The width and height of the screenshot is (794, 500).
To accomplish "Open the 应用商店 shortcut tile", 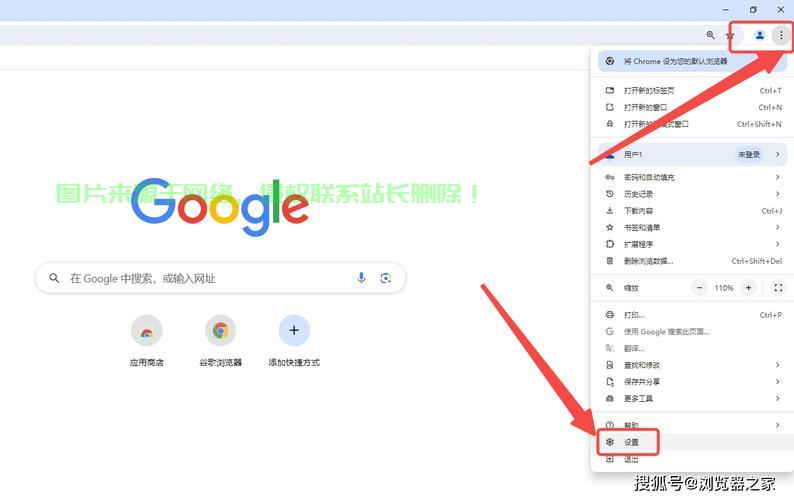I will 146,331.
